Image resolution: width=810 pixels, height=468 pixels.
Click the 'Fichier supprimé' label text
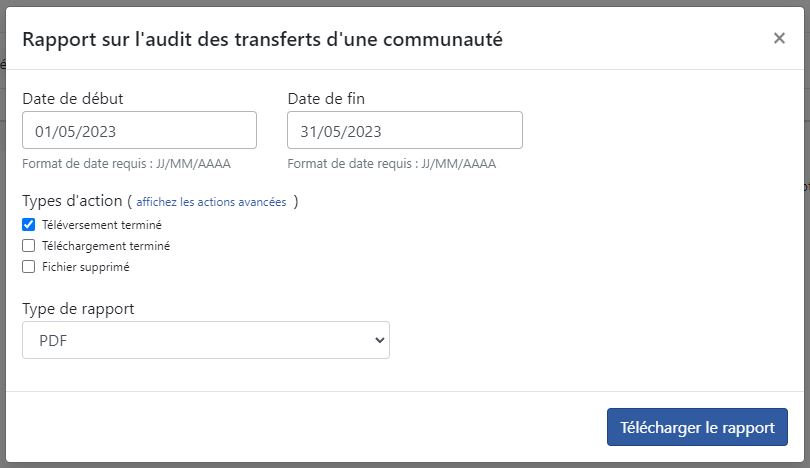click(x=86, y=267)
